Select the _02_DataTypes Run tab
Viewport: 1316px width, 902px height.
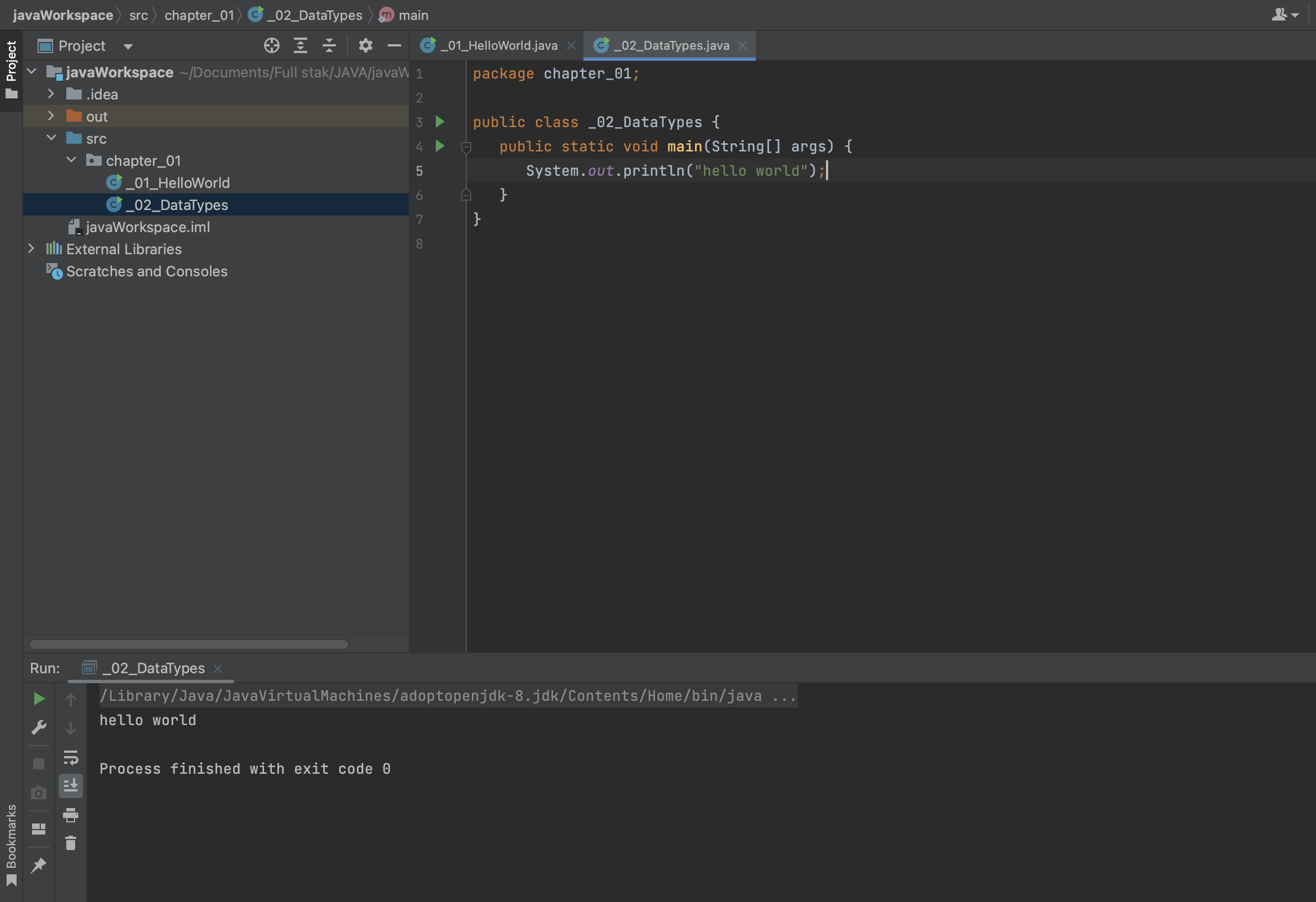click(x=153, y=668)
